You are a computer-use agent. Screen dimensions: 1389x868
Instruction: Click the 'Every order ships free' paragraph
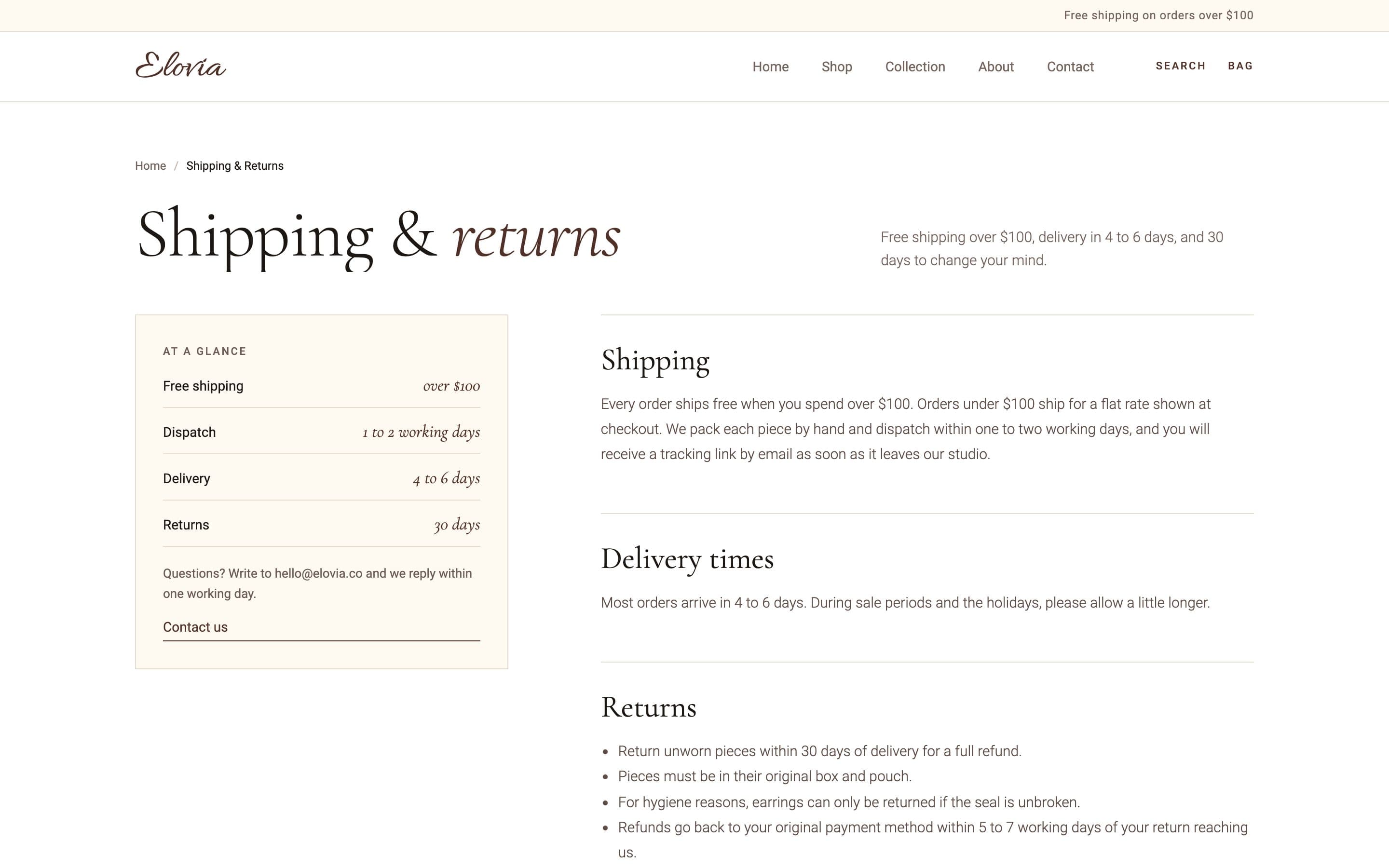tap(906, 429)
